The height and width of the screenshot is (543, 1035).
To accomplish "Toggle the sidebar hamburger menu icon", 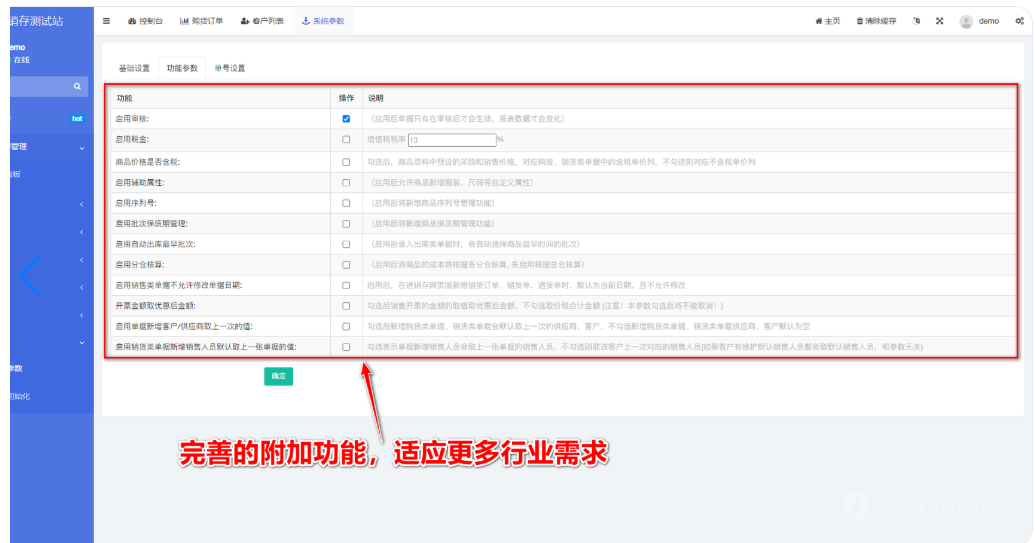I will (x=107, y=21).
